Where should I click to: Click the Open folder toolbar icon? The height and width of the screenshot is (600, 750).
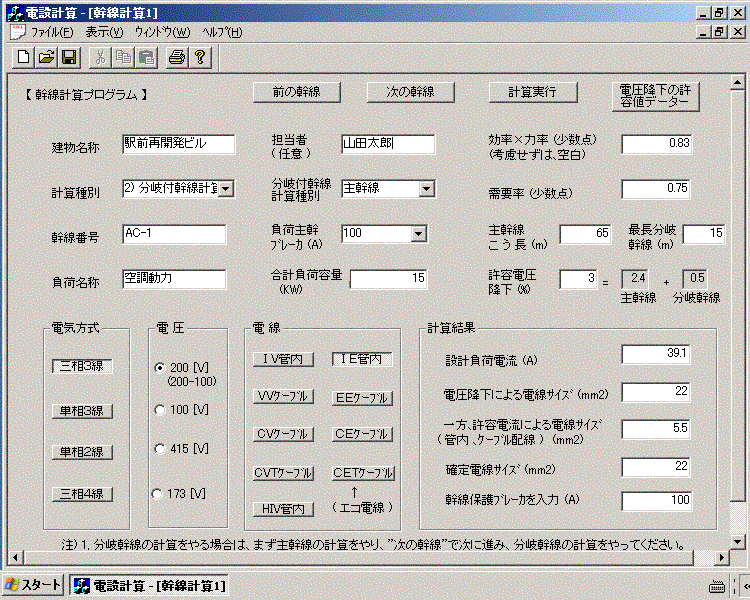[46, 58]
